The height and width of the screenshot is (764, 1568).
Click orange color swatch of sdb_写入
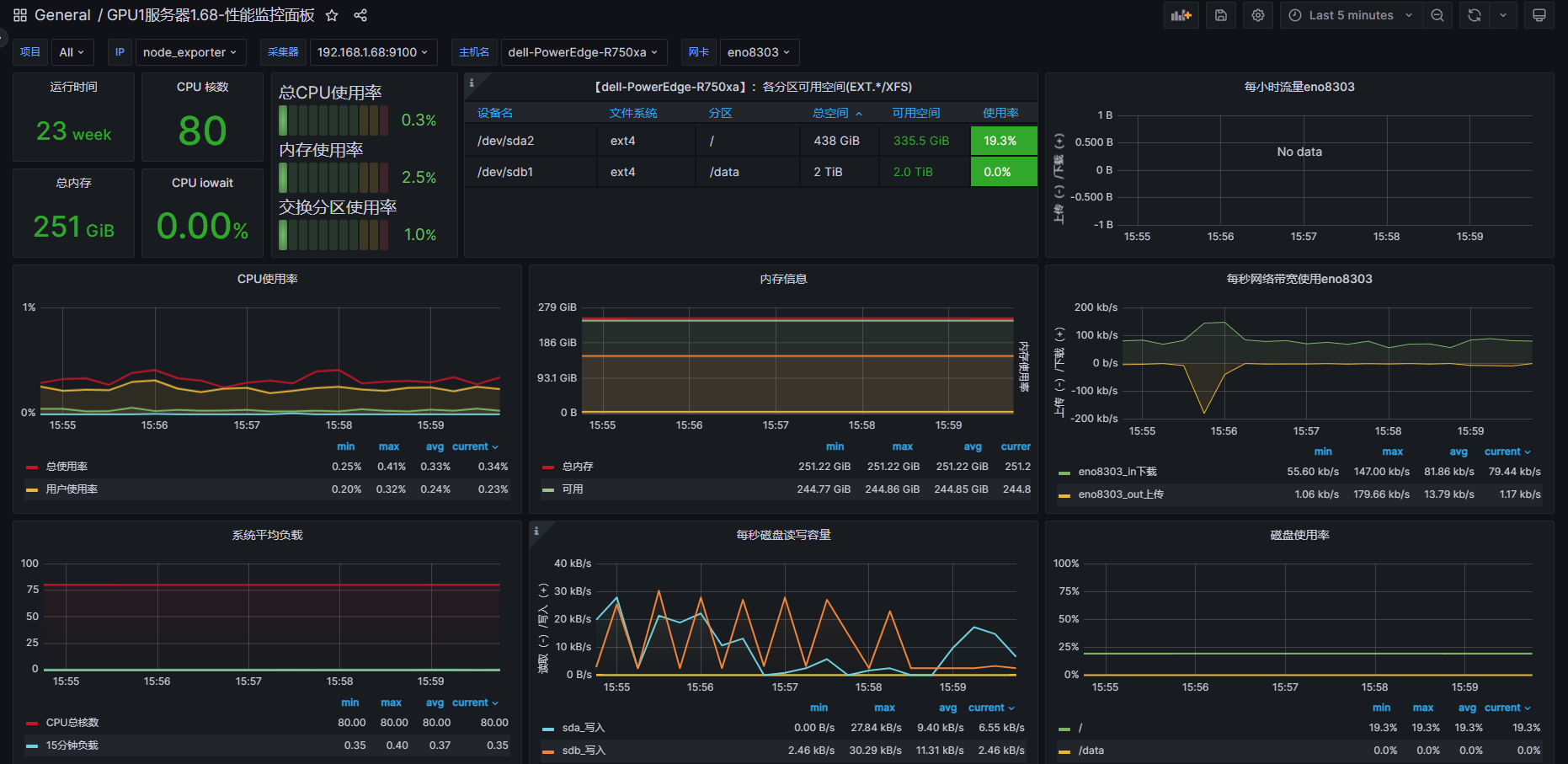tap(548, 751)
